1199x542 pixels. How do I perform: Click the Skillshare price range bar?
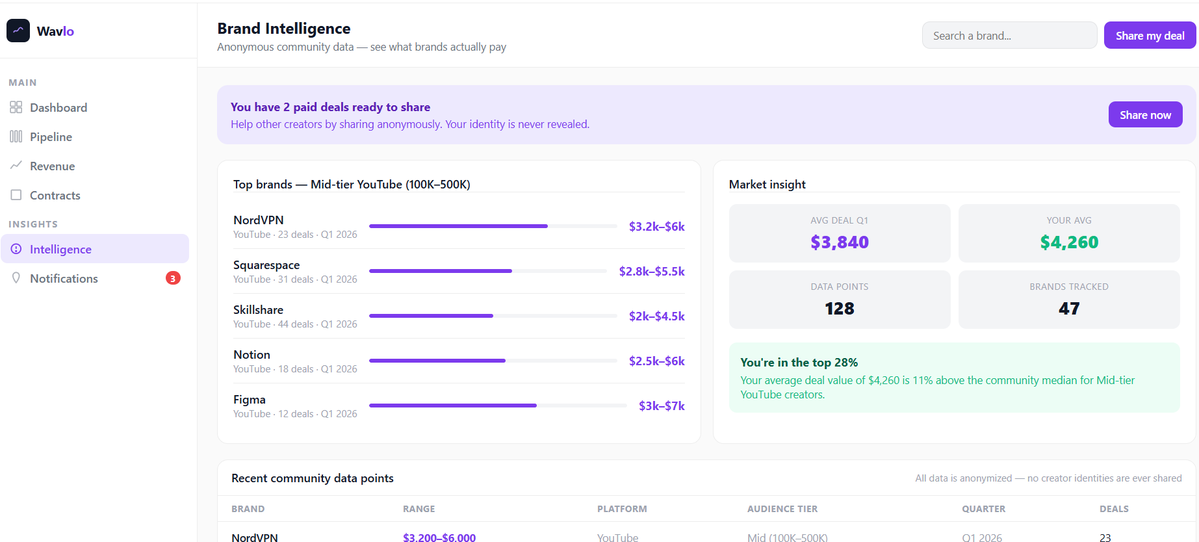[492, 316]
